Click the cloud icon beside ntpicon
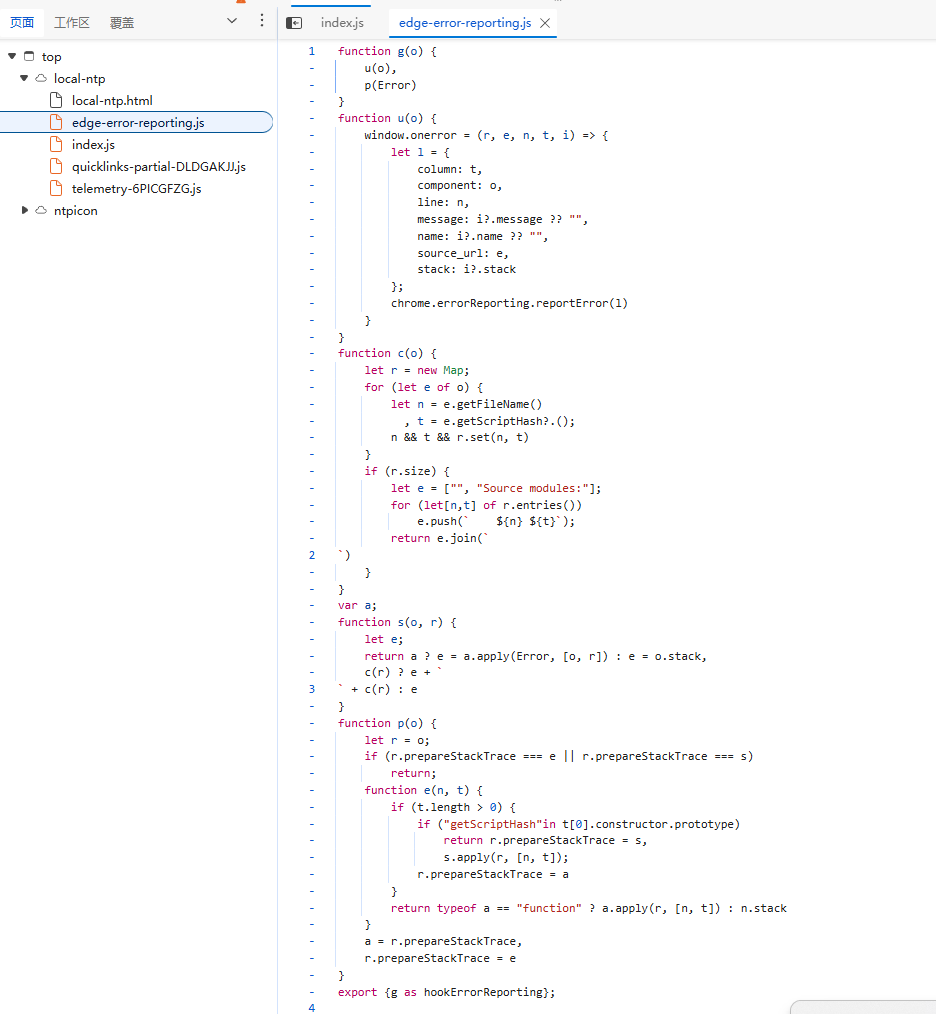This screenshot has width=936, height=1014. point(41,210)
